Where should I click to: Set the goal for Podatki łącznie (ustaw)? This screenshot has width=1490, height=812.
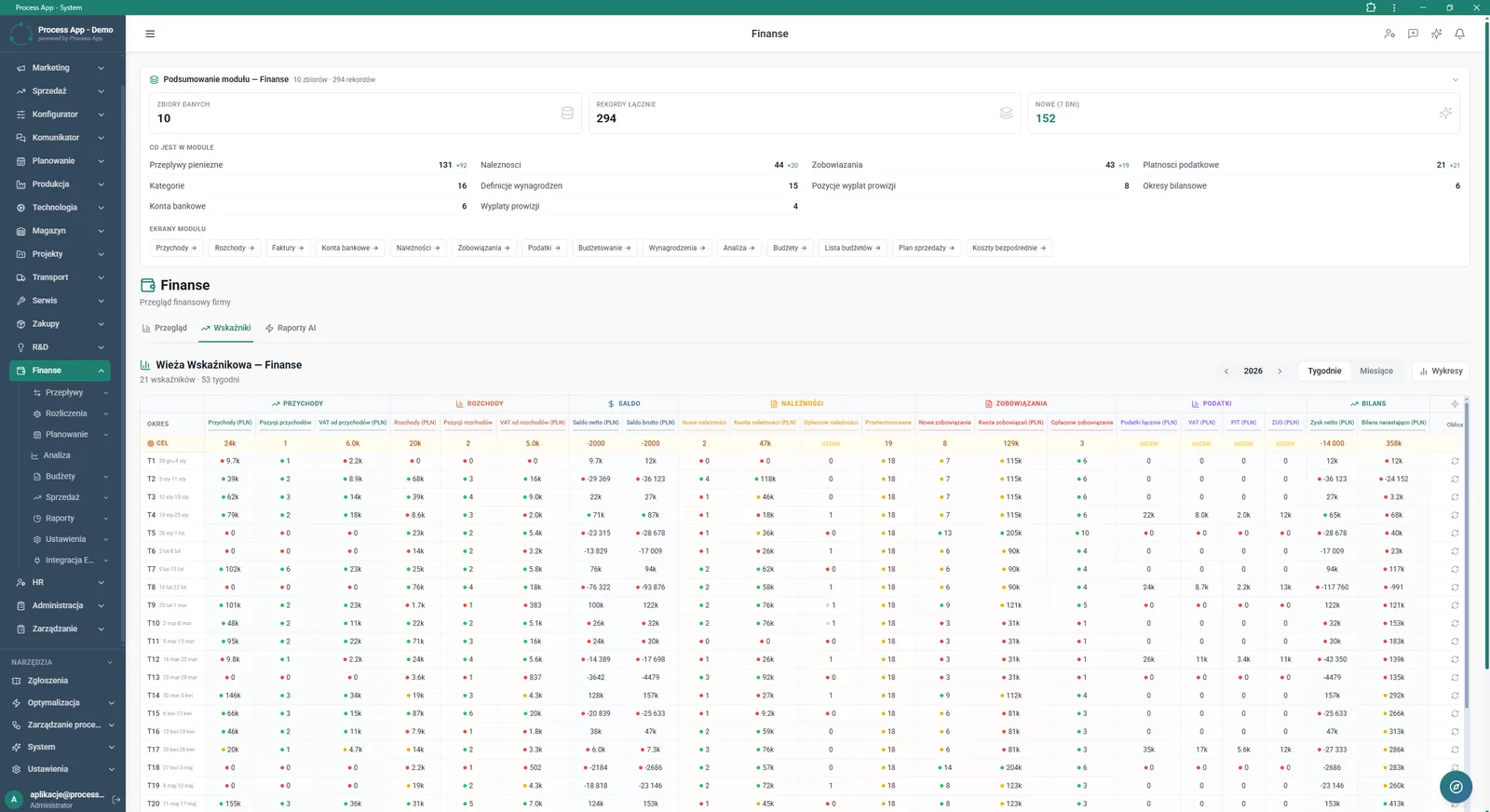[1148, 443]
